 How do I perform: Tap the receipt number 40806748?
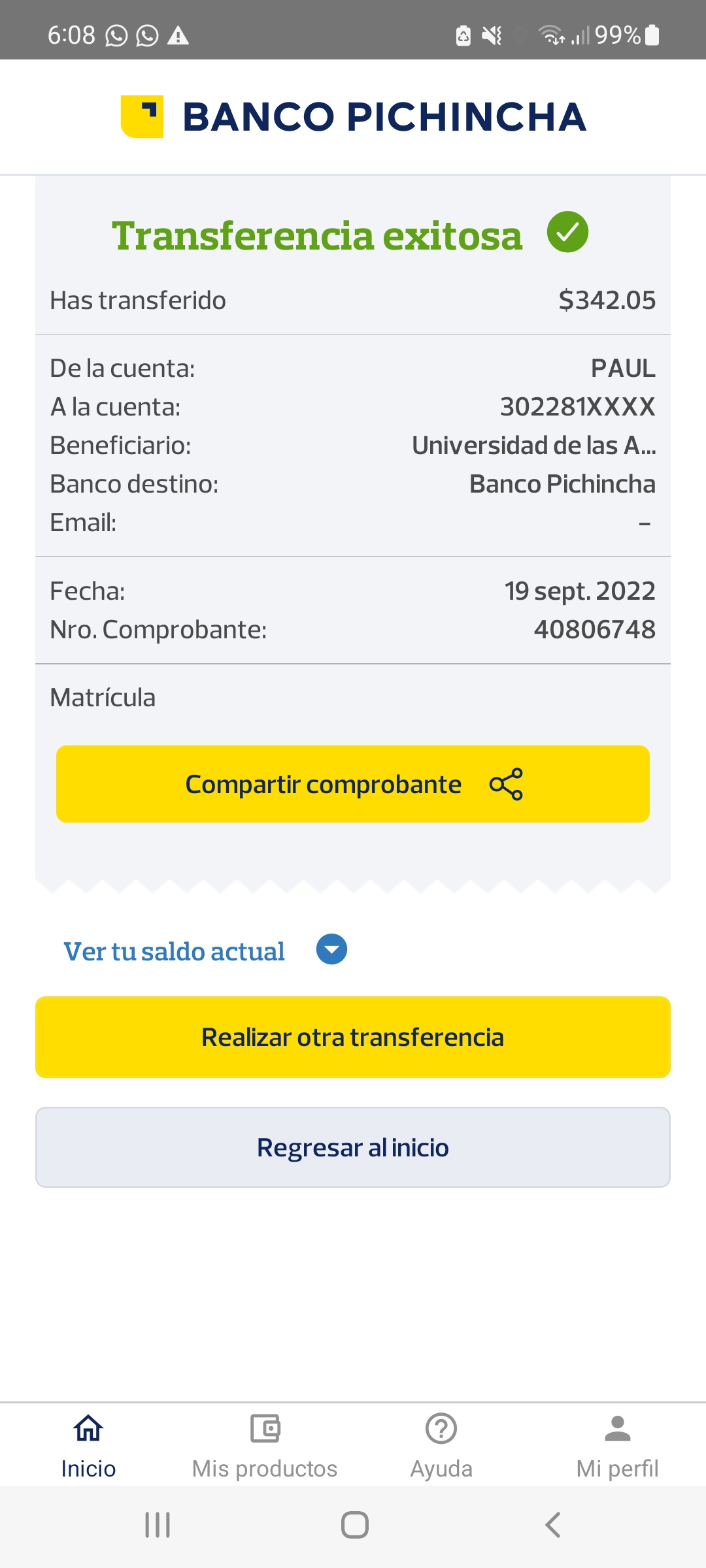594,629
